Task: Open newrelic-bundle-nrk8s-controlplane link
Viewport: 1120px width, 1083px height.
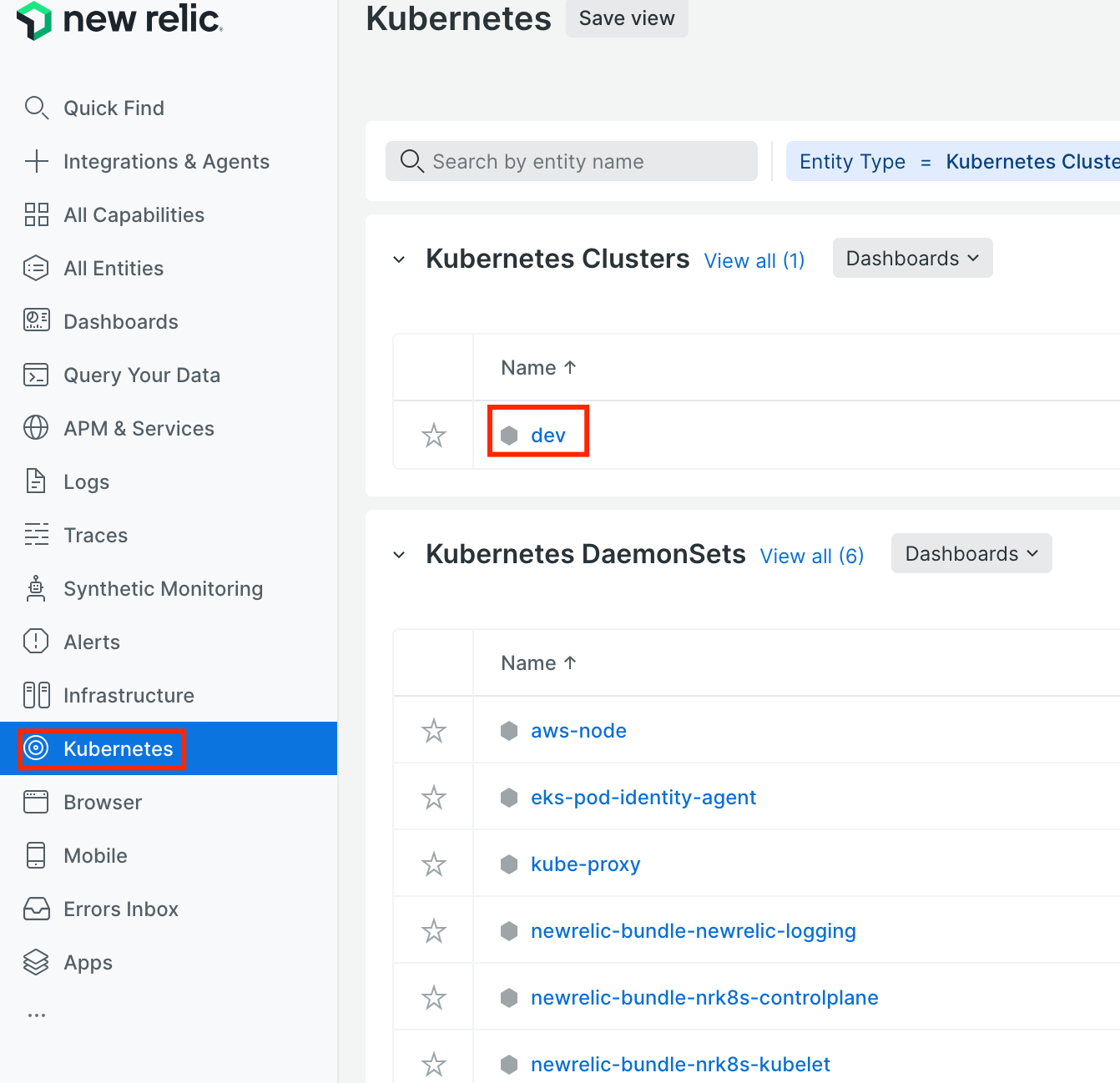Action: tap(704, 998)
